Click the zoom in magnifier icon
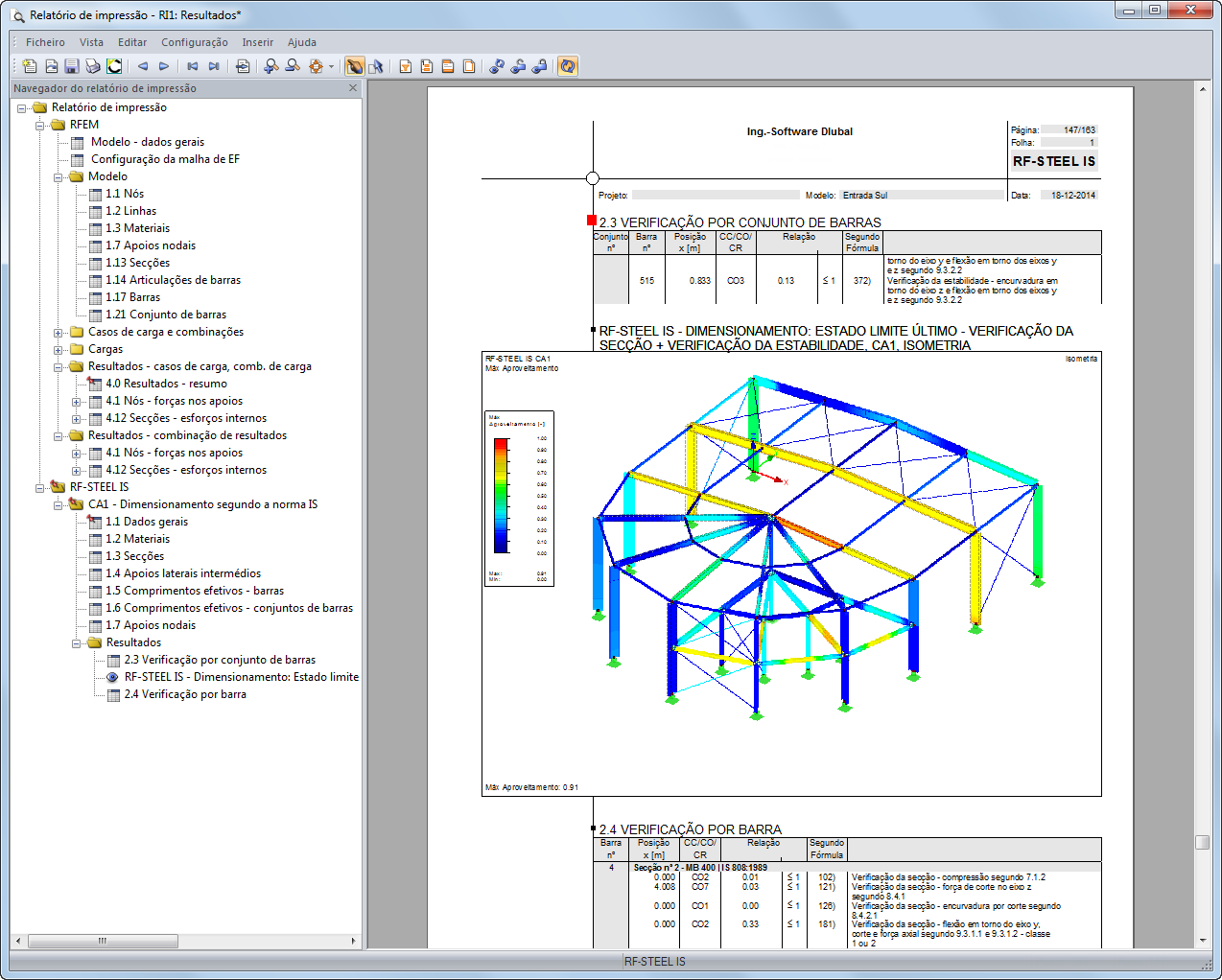Viewport: 1222px width, 980px height. tap(271, 66)
